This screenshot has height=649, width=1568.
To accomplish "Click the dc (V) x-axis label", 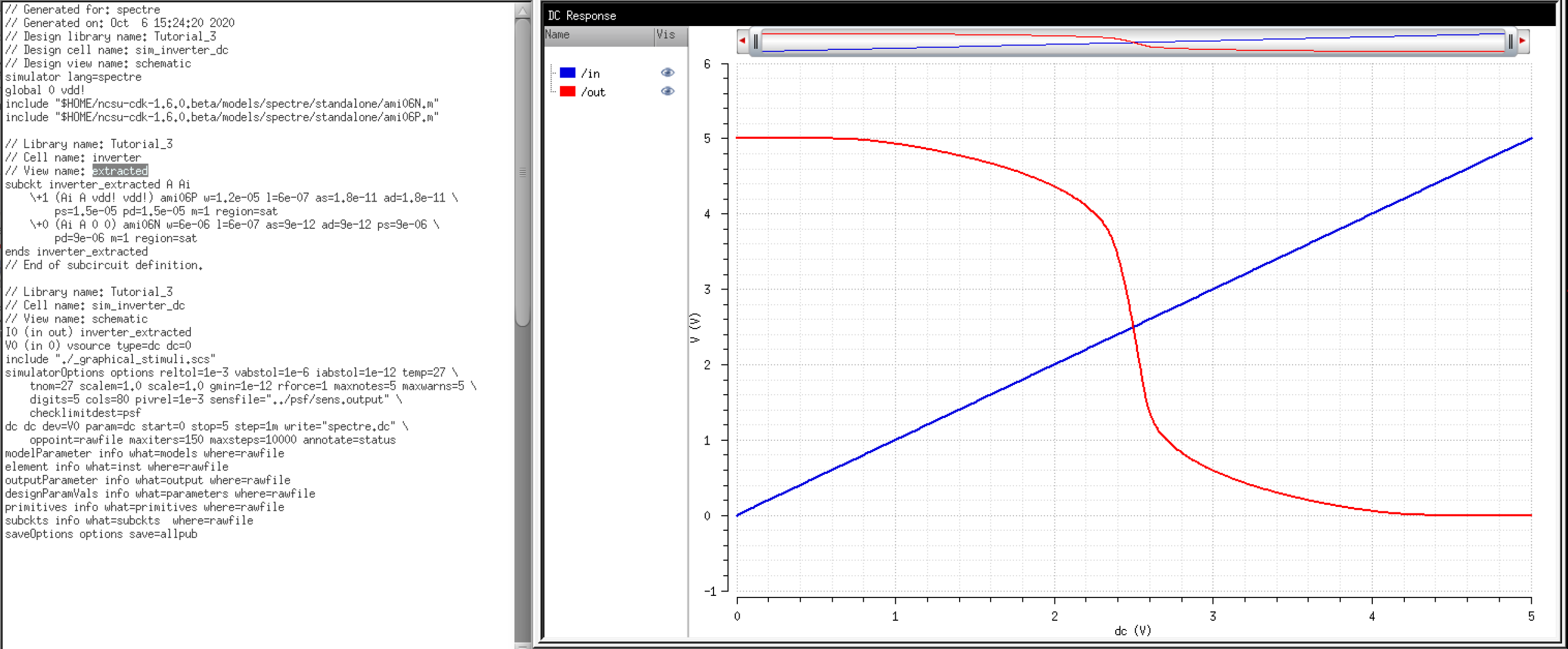I will pyautogui.click(x=1132, y=631).
